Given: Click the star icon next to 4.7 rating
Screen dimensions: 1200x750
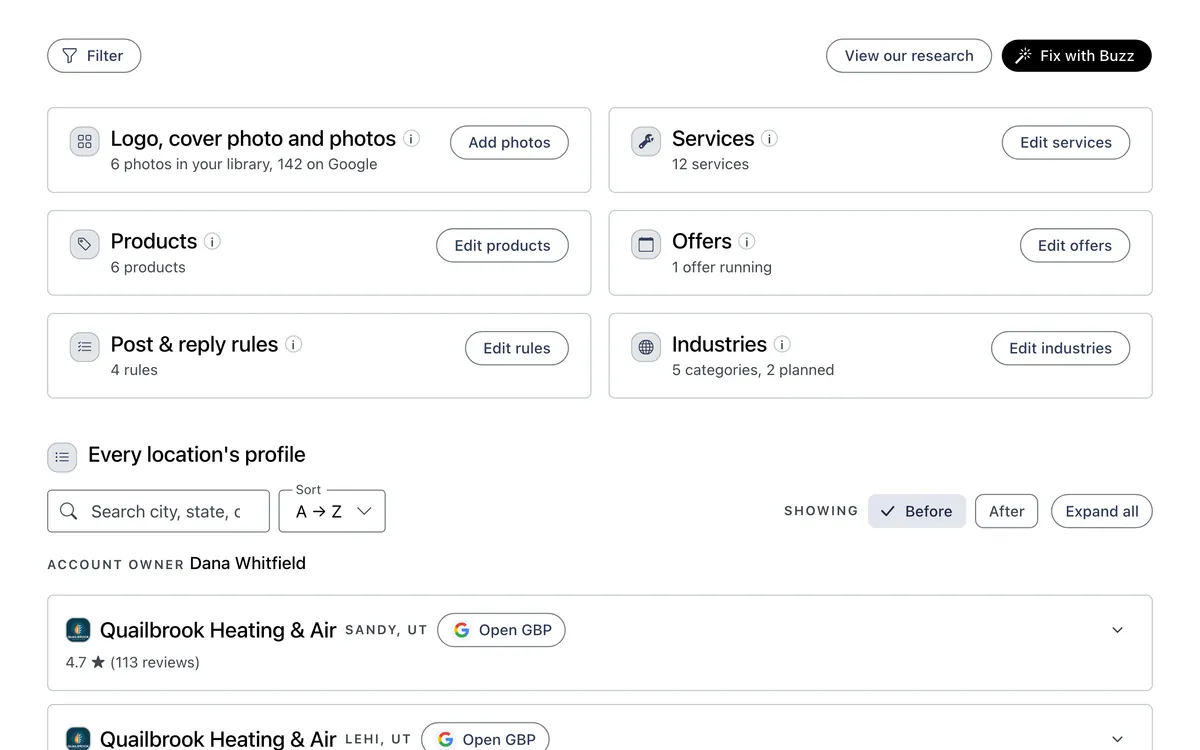Looking at the screenshot, I should pos(98,662).
